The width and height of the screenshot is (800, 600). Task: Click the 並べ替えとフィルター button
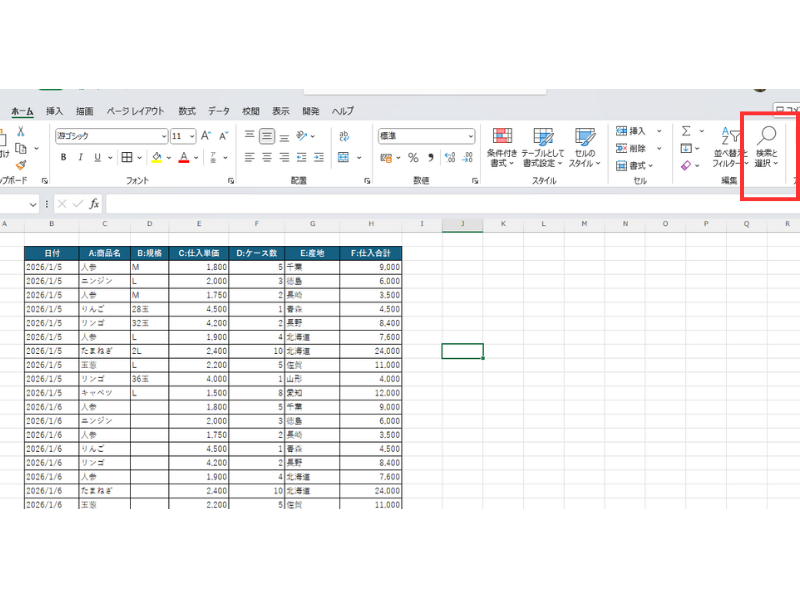tap(728, 146)
